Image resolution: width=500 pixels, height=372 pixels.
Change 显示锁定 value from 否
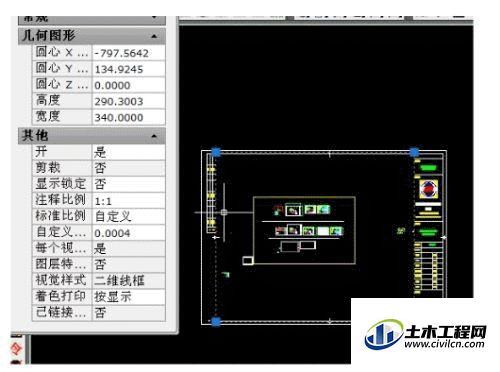(x=128, y=184)
